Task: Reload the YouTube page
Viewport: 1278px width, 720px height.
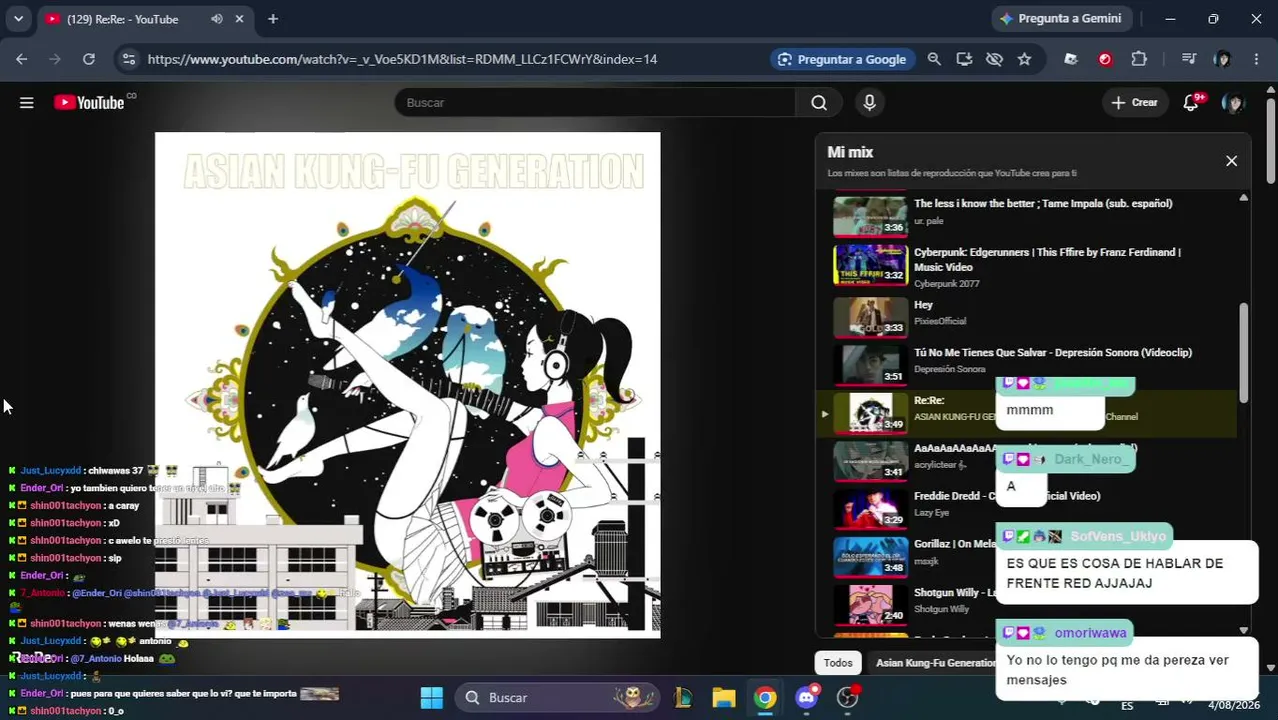Action: click(89, 59)
